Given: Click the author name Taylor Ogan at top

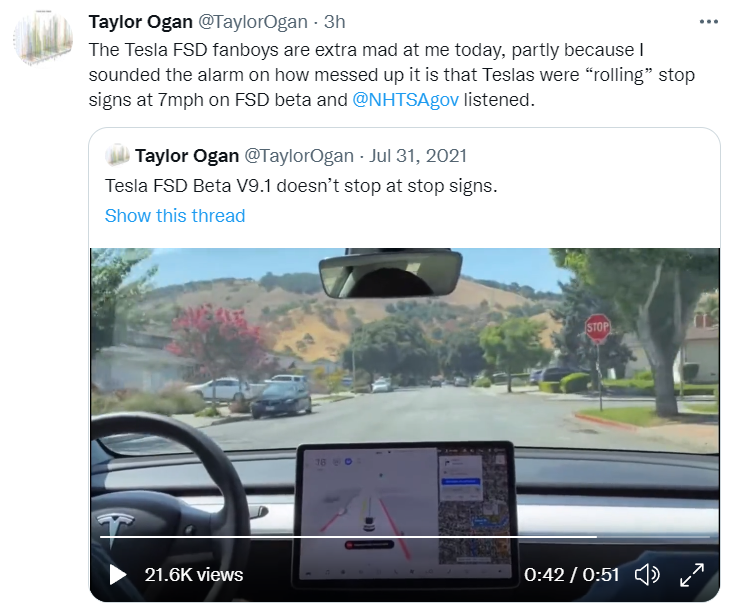Looking at the screenshot, I should (x=139, y=22).
